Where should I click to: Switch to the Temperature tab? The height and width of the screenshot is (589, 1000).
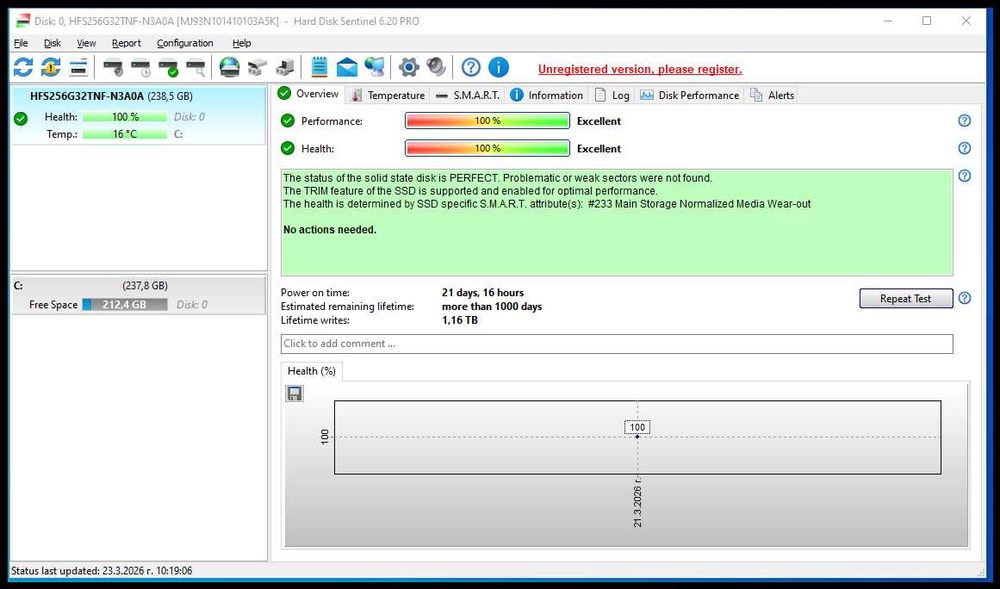pos(388,95)
